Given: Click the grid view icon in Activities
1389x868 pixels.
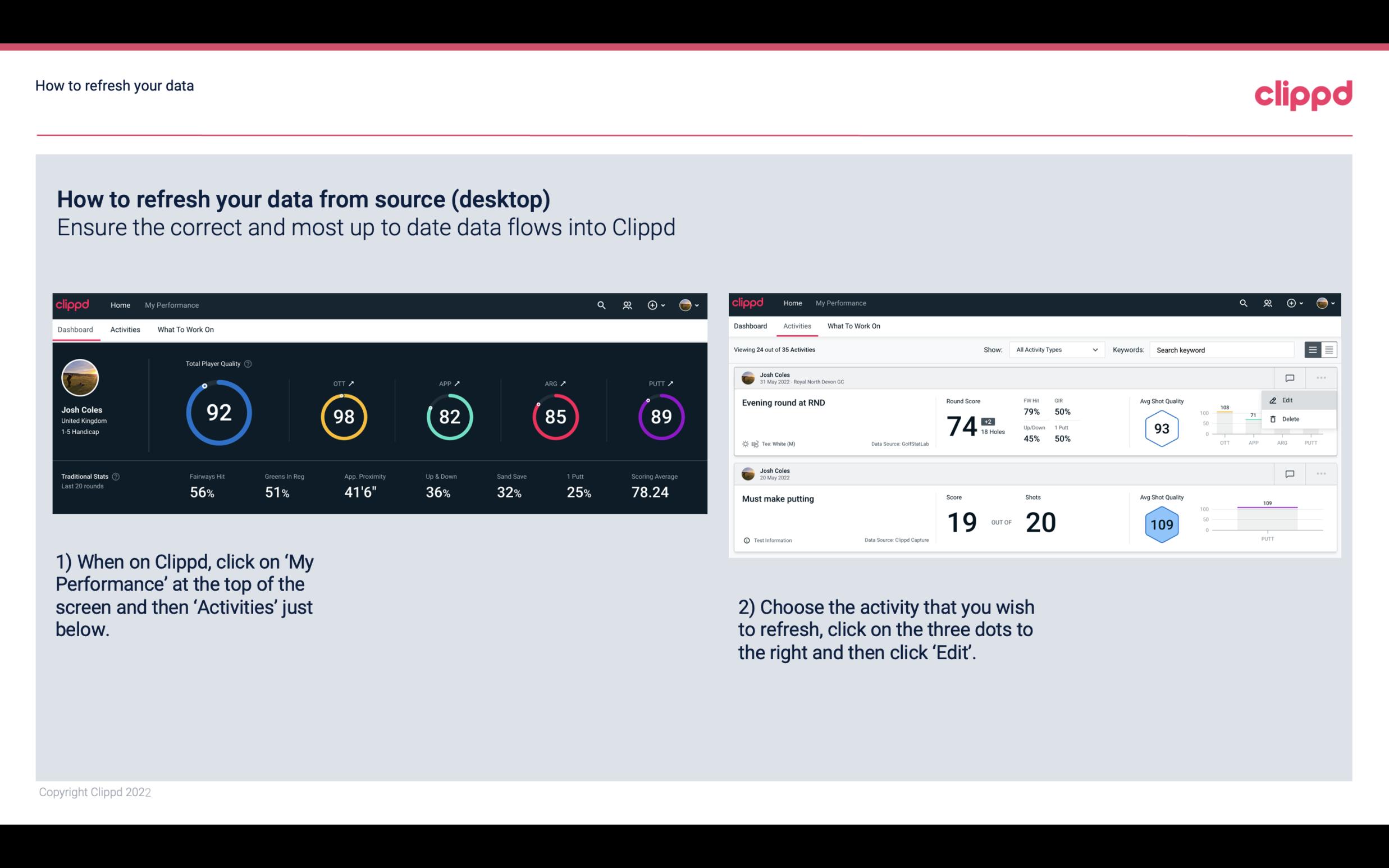Looking at the screenshot, I should point(1329,349).
